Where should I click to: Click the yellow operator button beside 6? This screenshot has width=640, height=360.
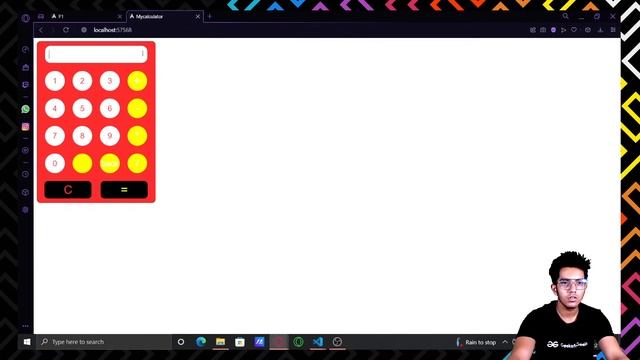point(137,108)
